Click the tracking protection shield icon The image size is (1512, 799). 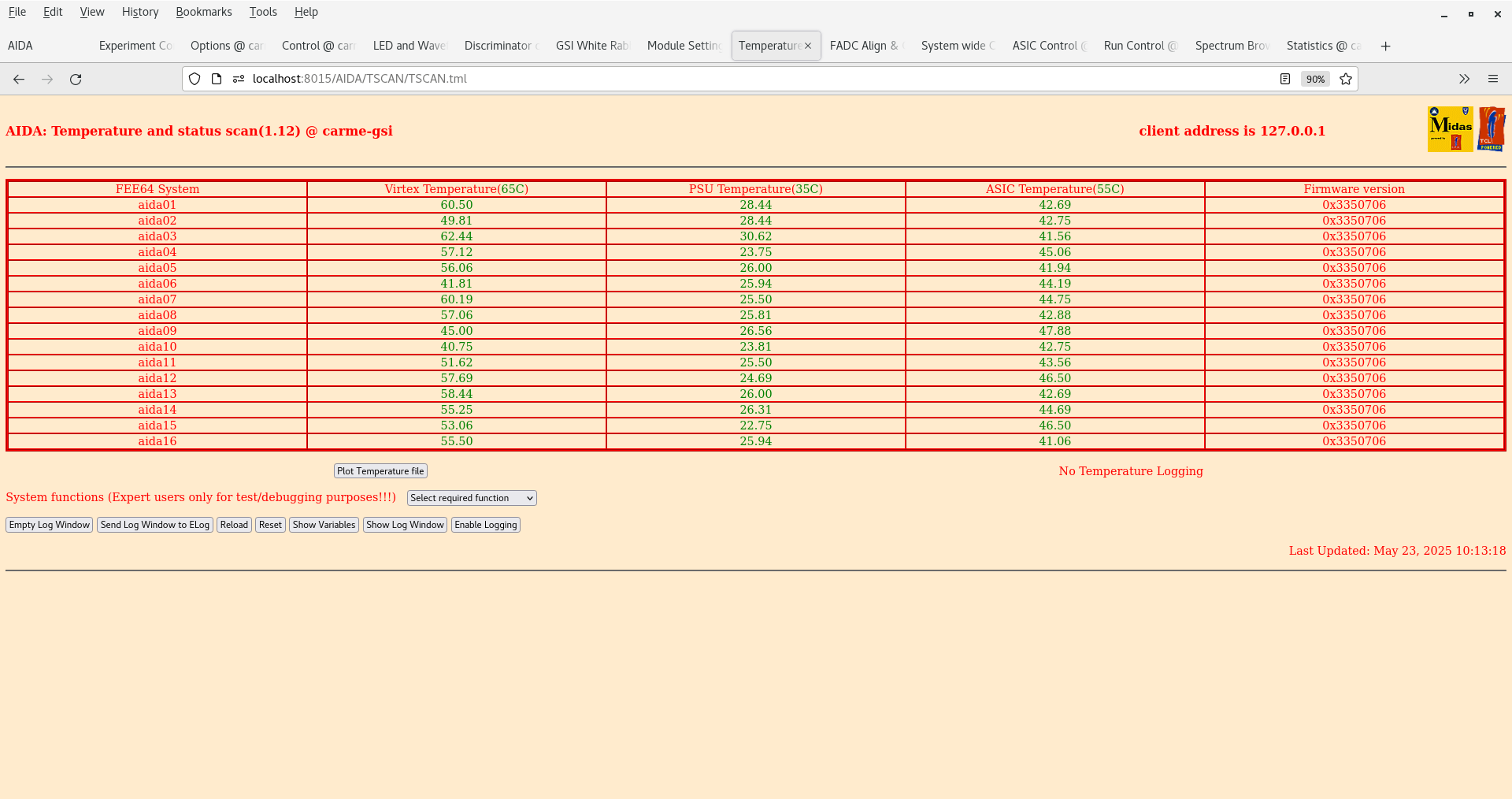(194, 79)
